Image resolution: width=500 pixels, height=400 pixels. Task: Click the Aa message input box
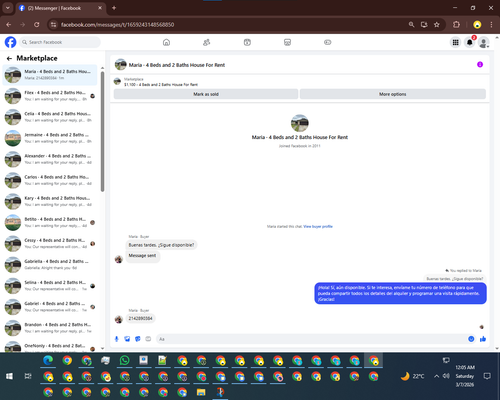click(312, 339)
